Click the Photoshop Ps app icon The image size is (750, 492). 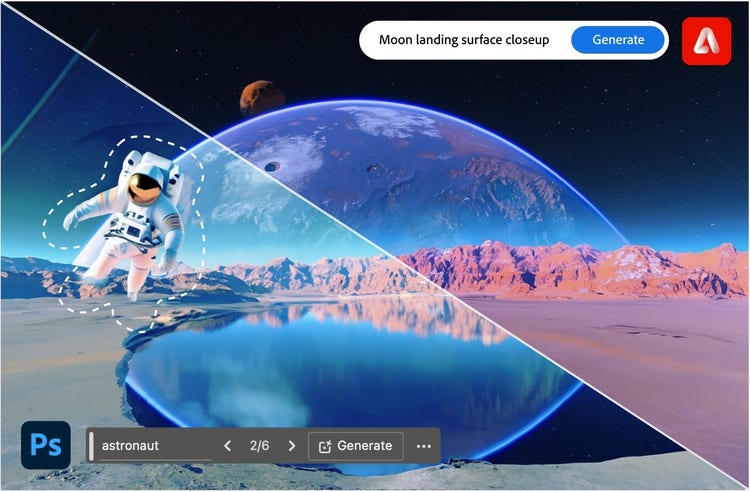46,445
